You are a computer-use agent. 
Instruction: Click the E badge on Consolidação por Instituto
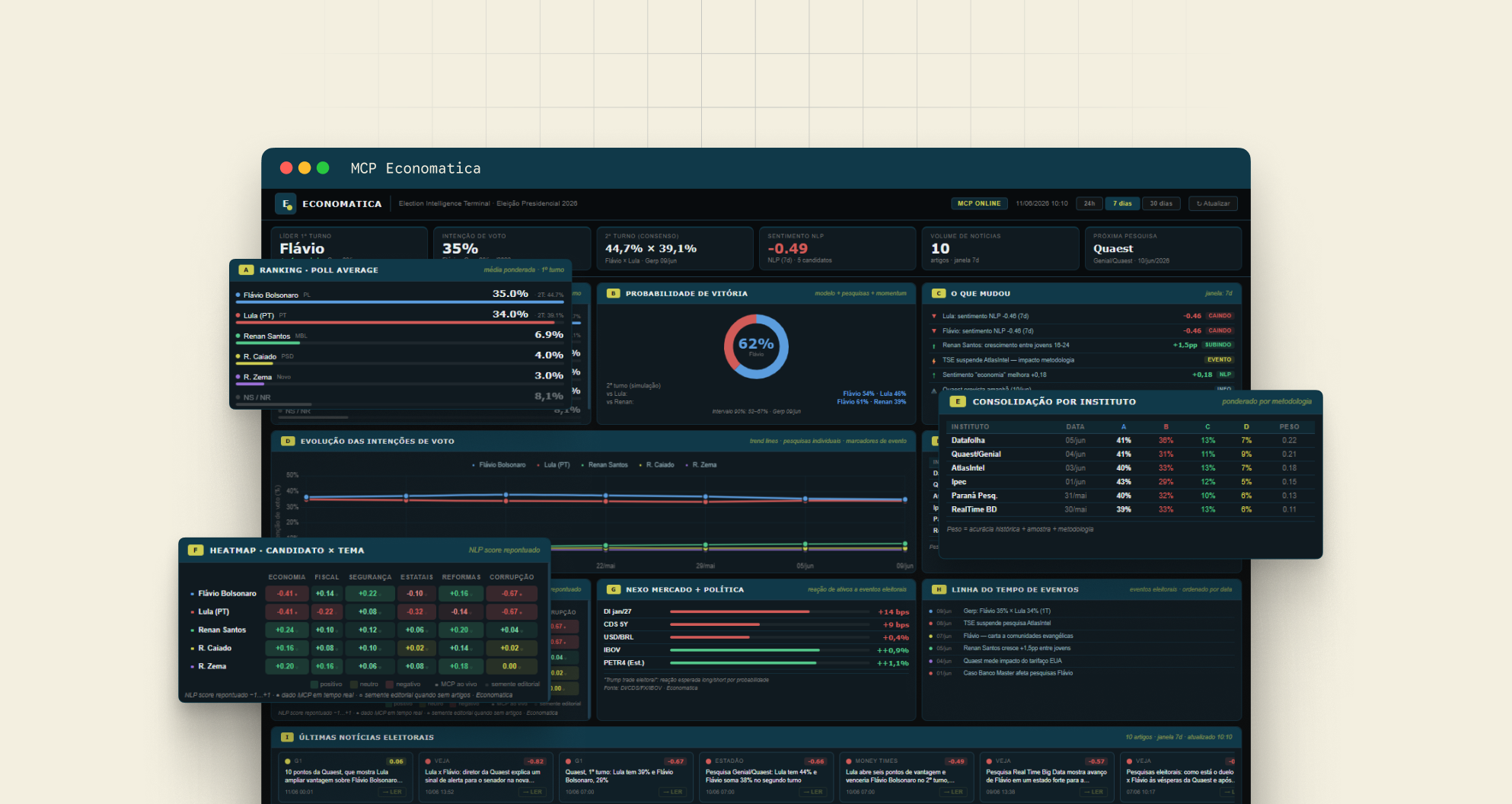pos(957,402)
